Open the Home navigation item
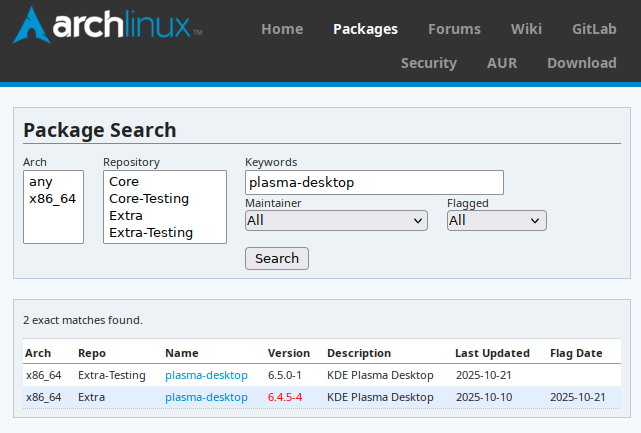 click(282, 29)
